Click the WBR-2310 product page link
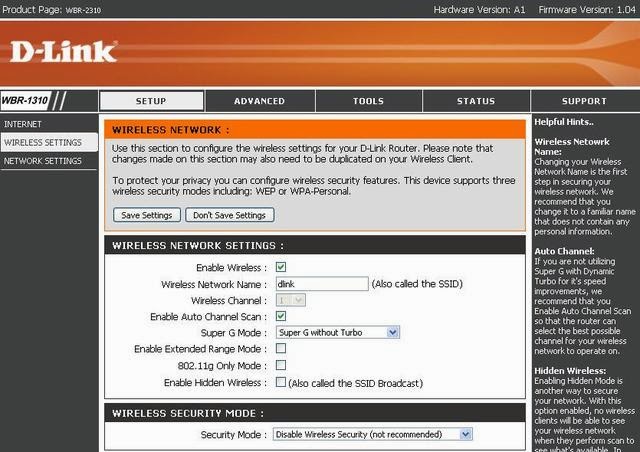This screenshot has width=640, height=452. (x=83, y=10)
